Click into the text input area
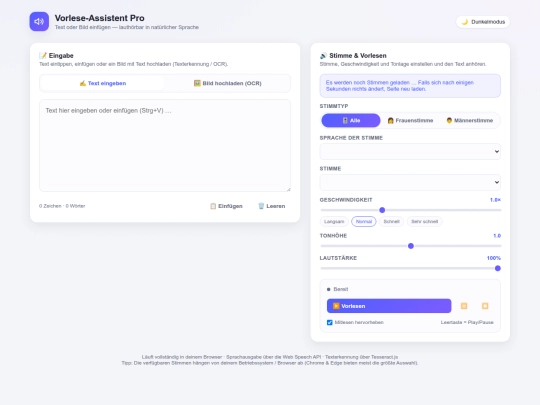The image size is (540, 405). pos(165,145)
